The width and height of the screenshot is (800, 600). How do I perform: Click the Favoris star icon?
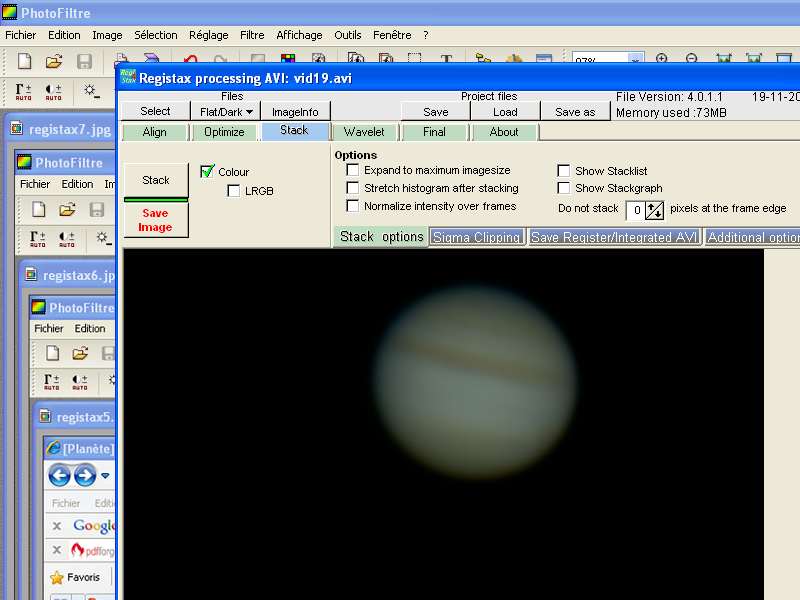pyautogui.click(x=57, y=578)
